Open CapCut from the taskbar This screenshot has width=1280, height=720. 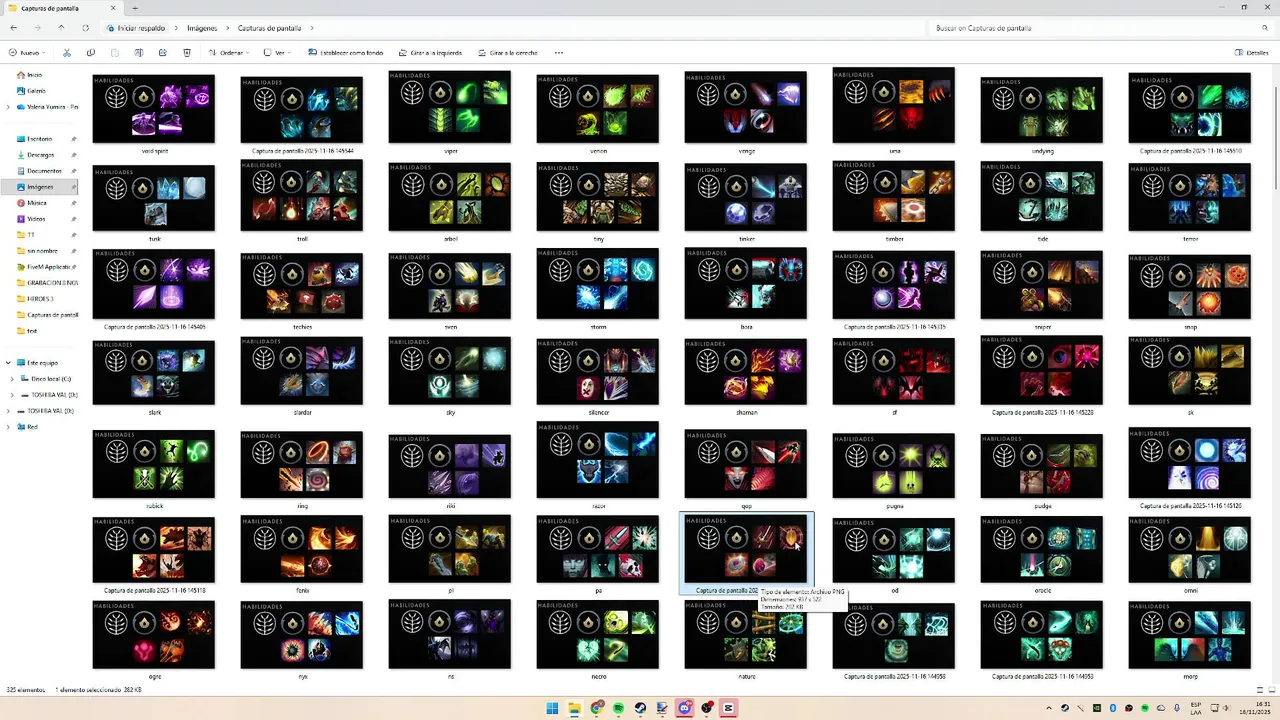coord(729,708)
